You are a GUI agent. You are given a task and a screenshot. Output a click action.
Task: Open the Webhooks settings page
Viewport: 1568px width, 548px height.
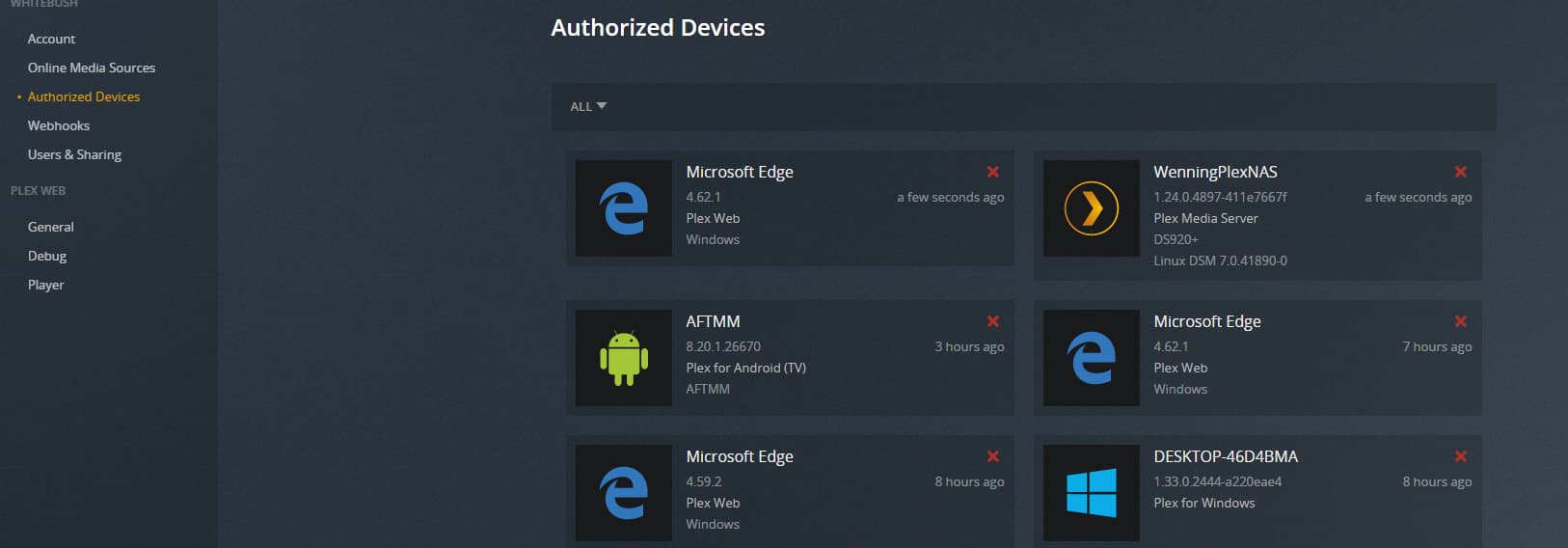pos(58,125)
